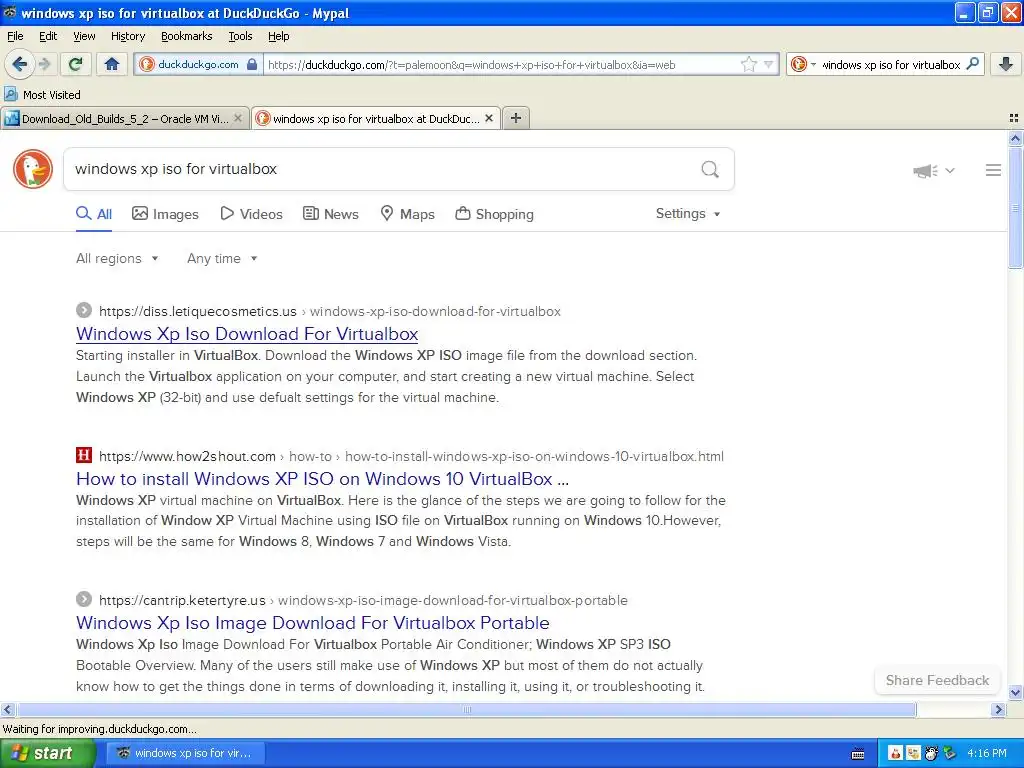
Task: Click the on-screen keyboard taskbar icon
Action: click(x=858, y=754)
